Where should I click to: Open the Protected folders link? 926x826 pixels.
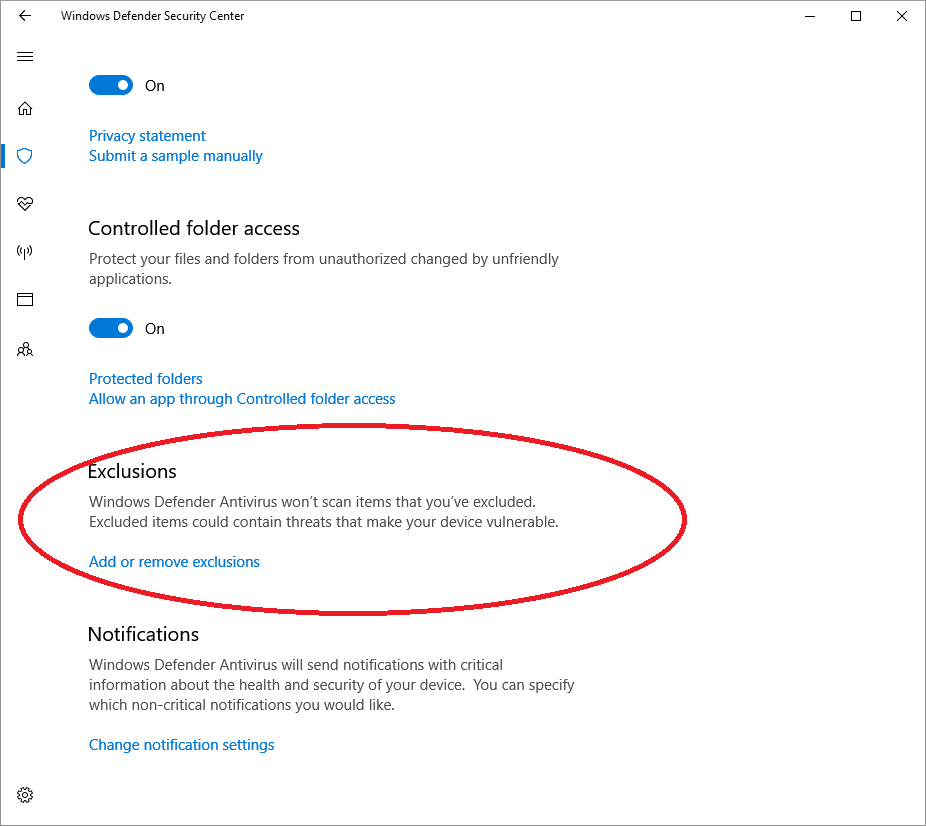[x=145, y=379]
